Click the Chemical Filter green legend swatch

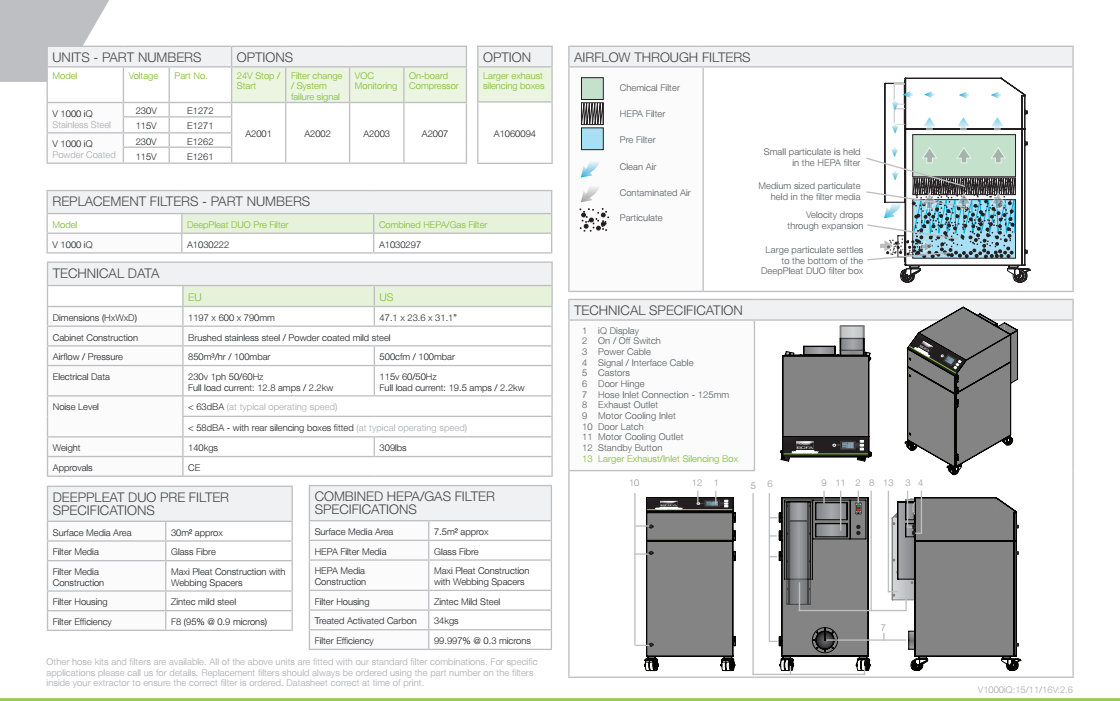pyautogui.click(x=592, y=88)
